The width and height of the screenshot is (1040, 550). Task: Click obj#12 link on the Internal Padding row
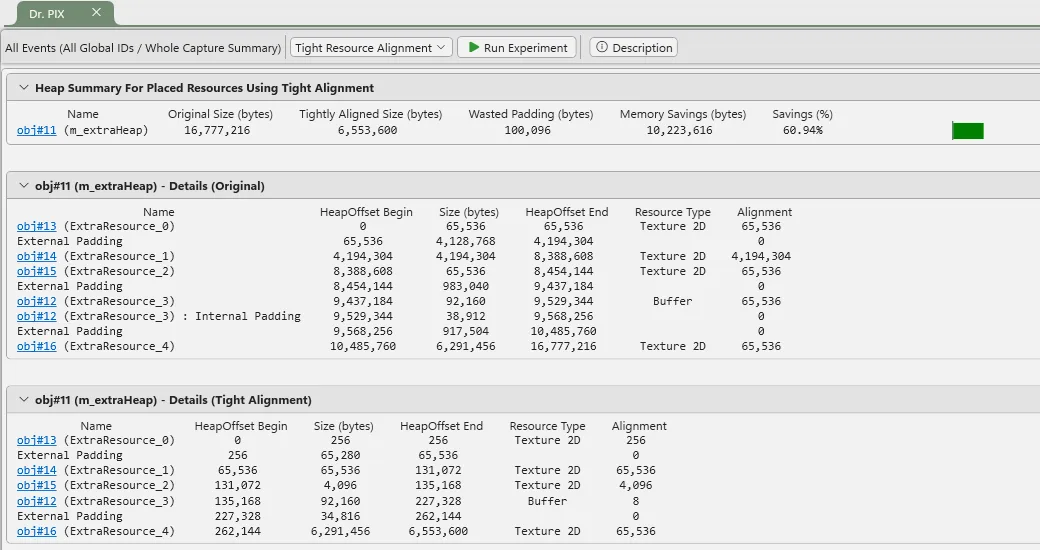[x=37, y=316]
